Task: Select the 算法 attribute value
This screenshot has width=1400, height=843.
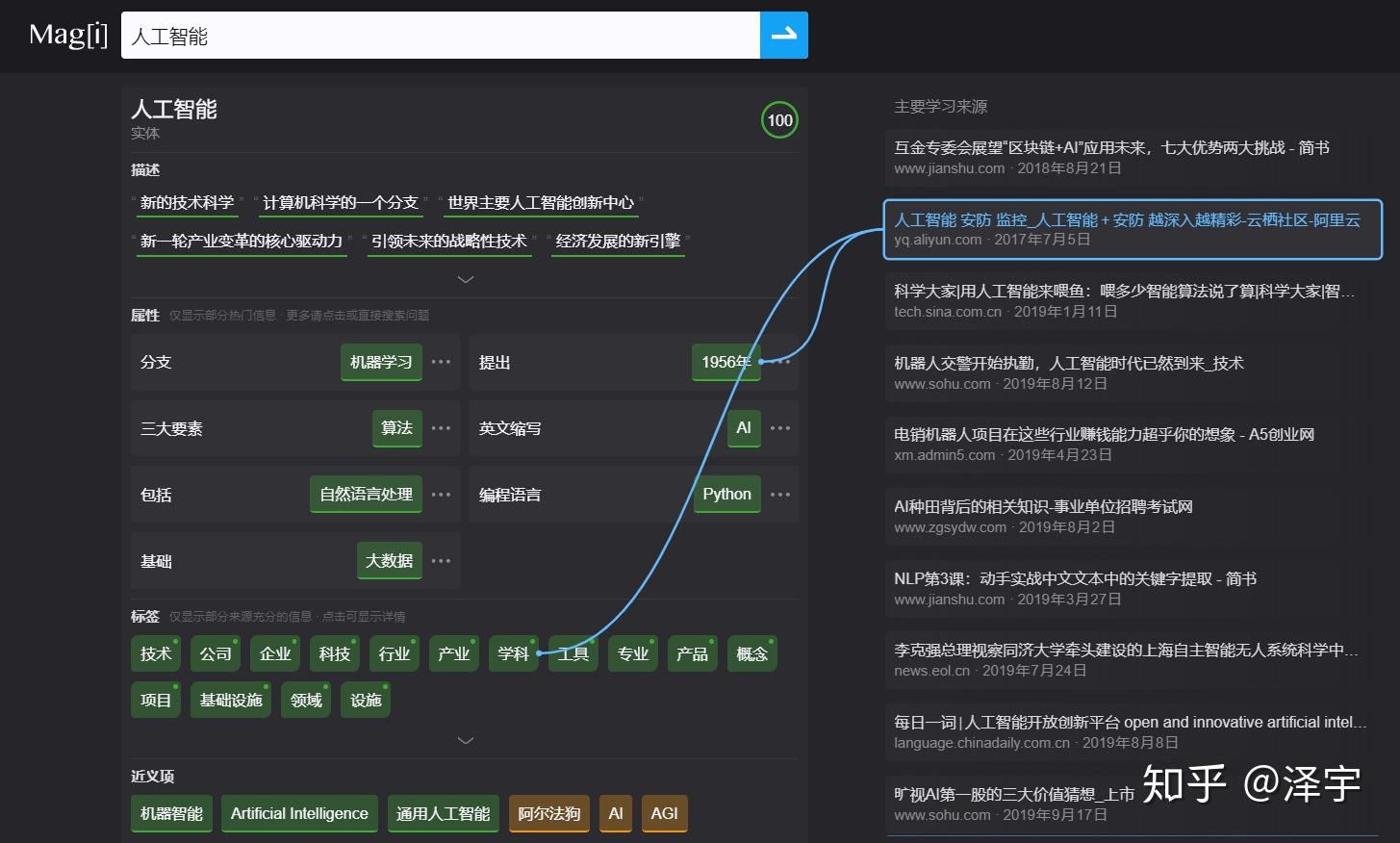Action: [396, 428]
